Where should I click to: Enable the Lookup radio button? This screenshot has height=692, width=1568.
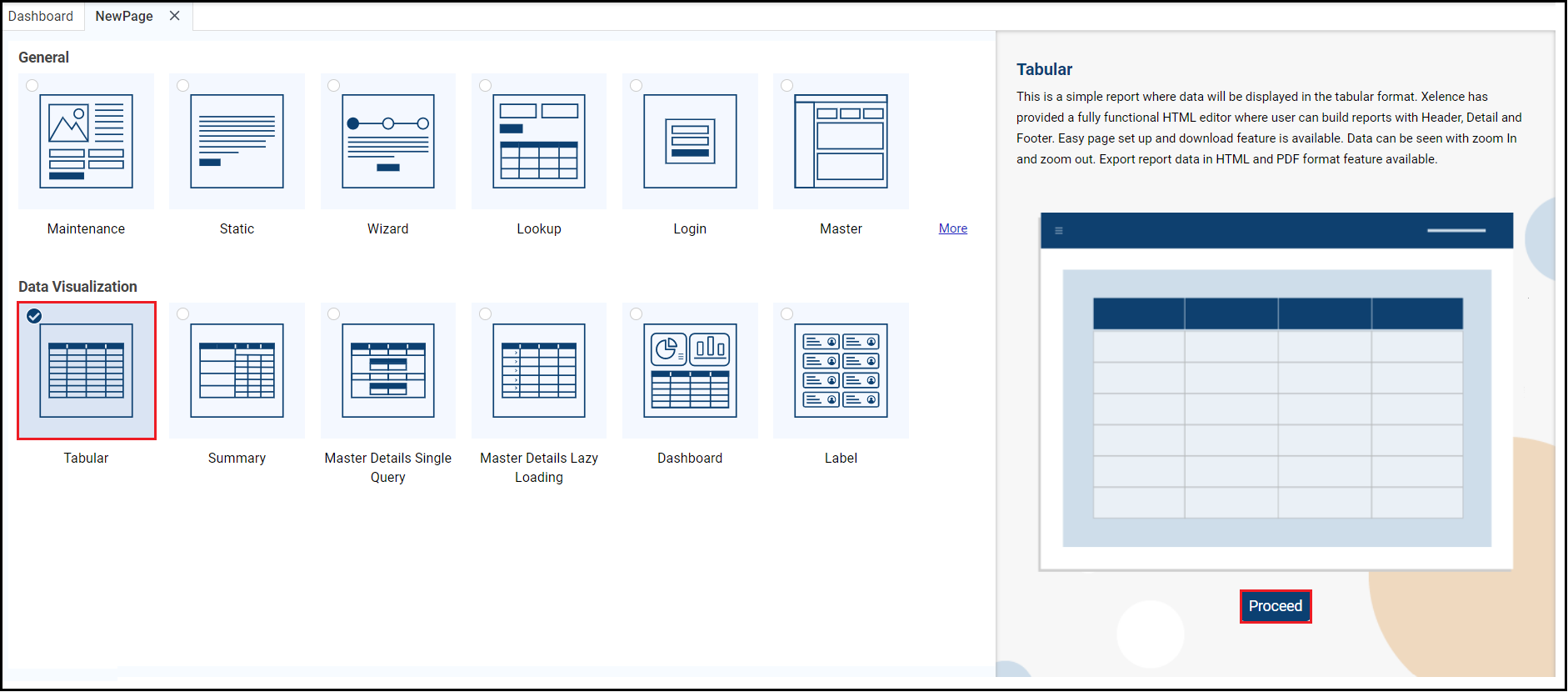point(485,85)
